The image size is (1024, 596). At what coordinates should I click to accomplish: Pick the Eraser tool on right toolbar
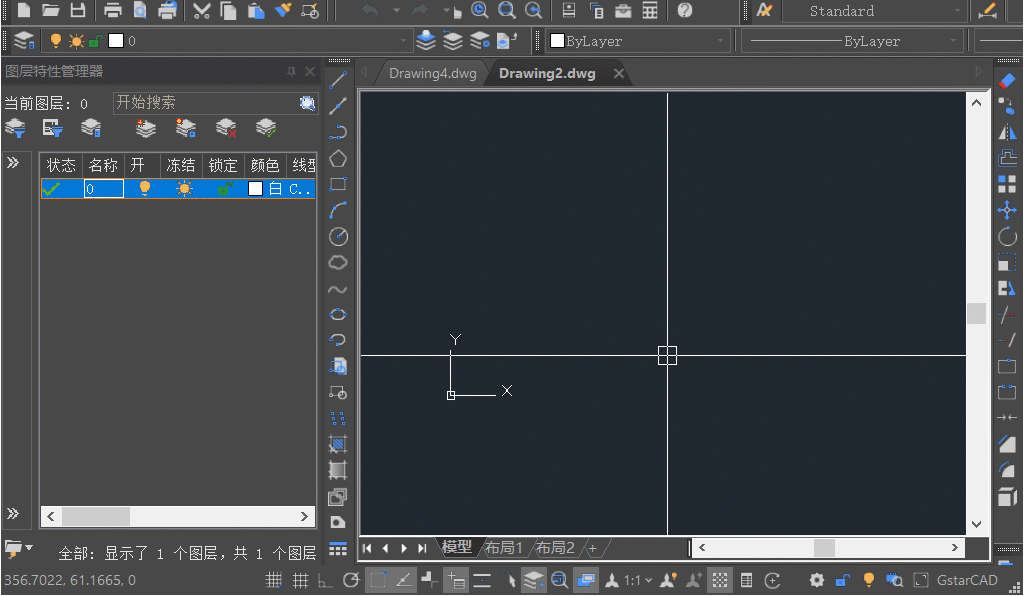(1007, 80)
